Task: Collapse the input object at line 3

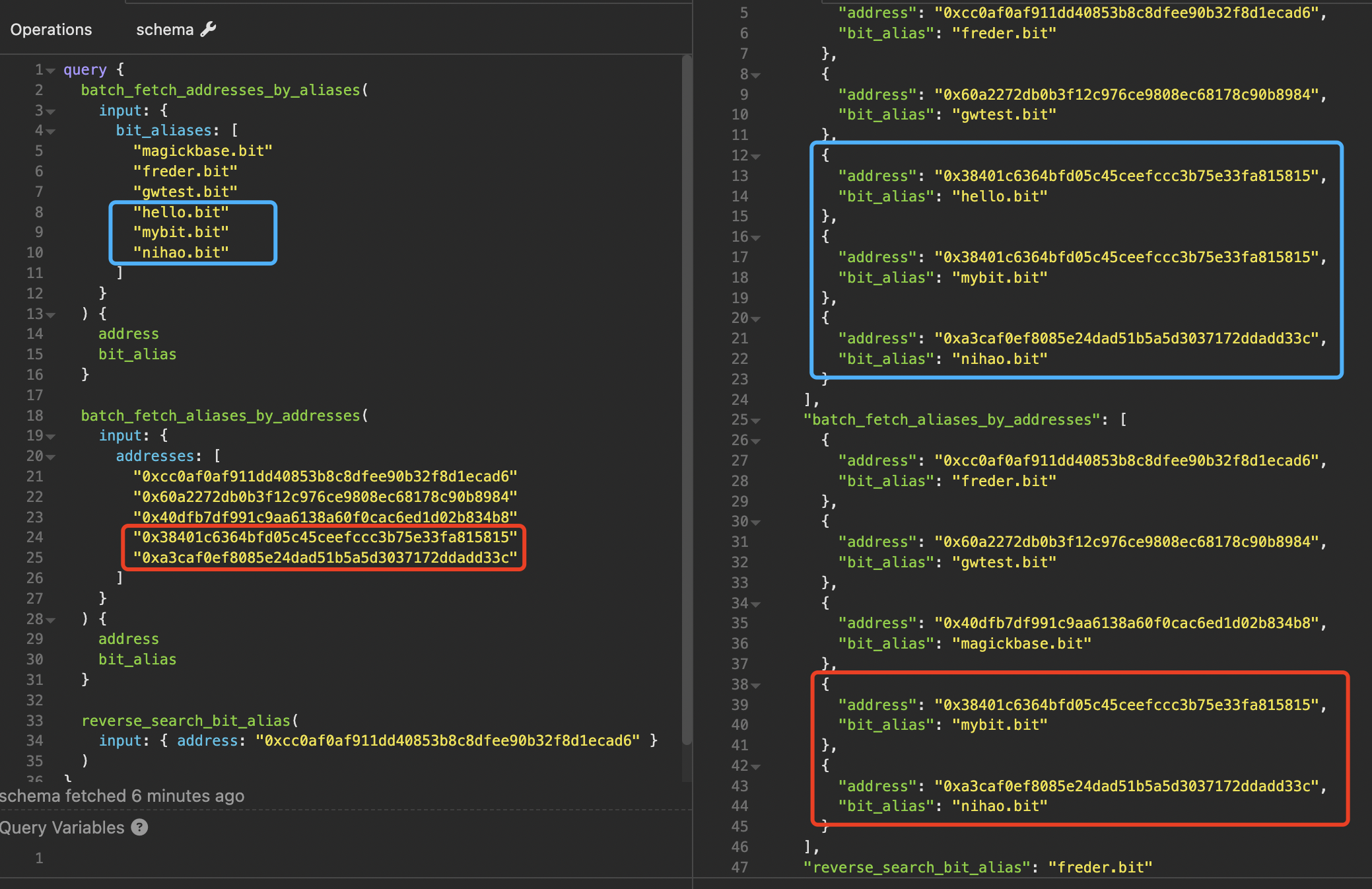Action: tap(51, 111)
